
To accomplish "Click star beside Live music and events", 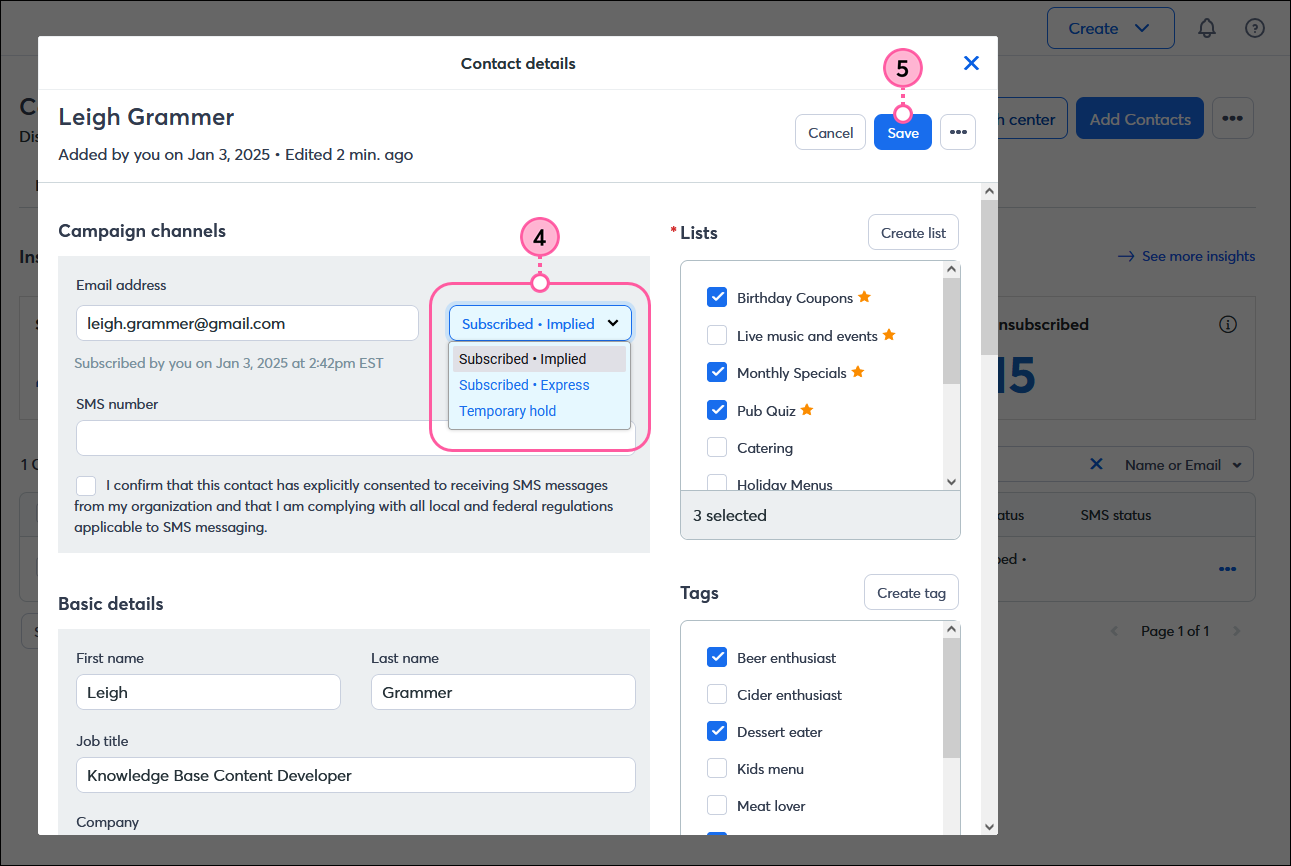I will click(x=888, y=335).
